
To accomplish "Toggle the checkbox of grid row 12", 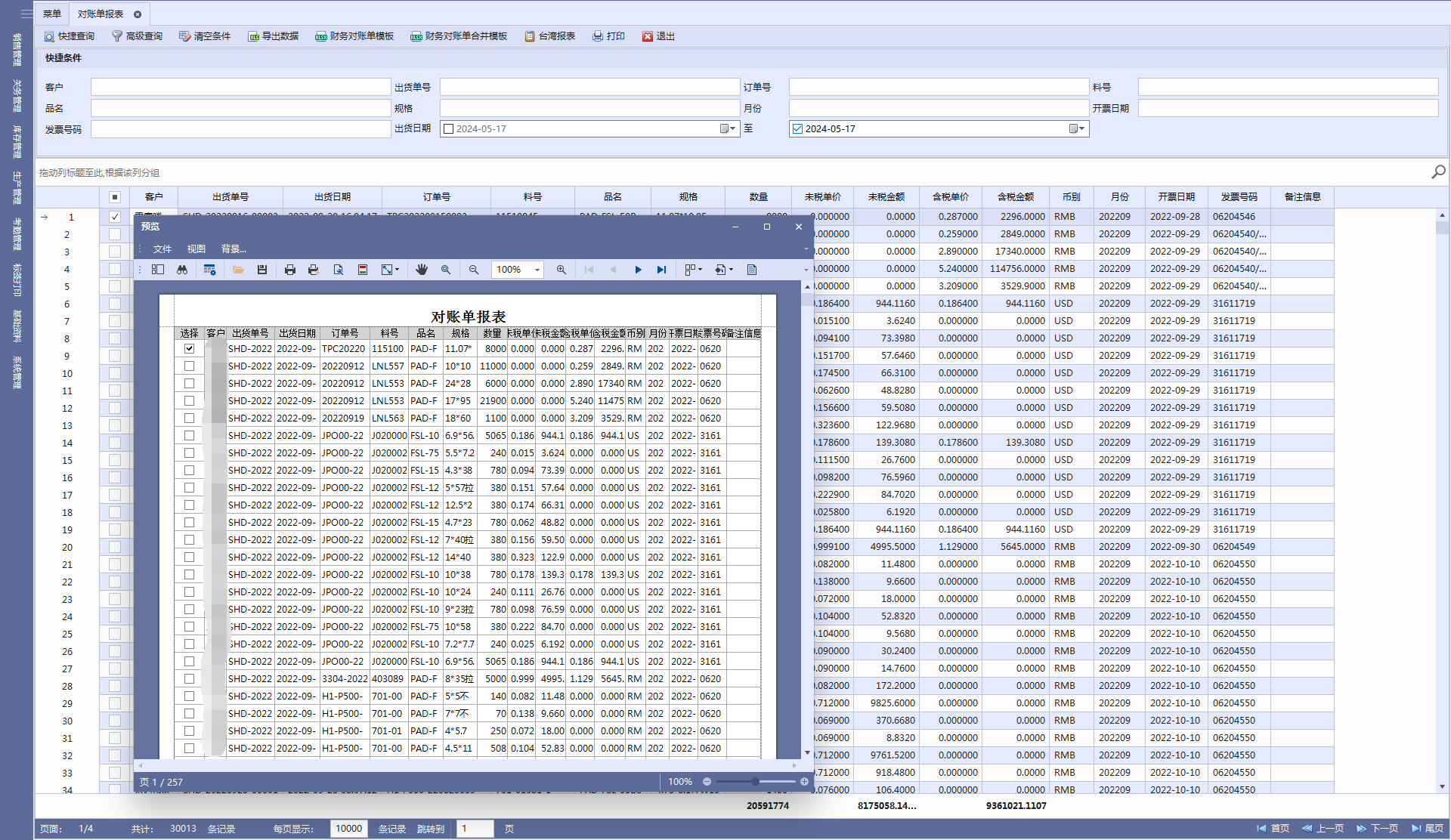I will coord(115,408).
